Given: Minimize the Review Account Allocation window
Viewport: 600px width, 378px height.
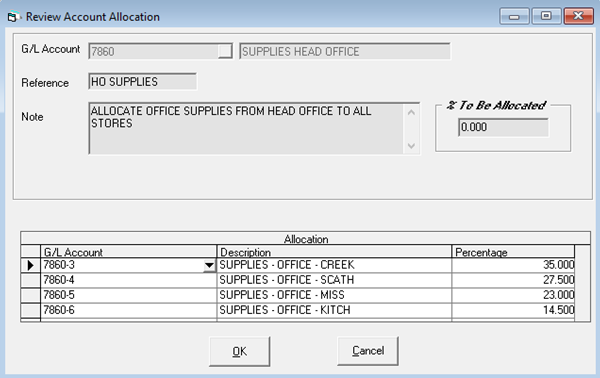Looking at the screenshot, I should tap(514, 16).
